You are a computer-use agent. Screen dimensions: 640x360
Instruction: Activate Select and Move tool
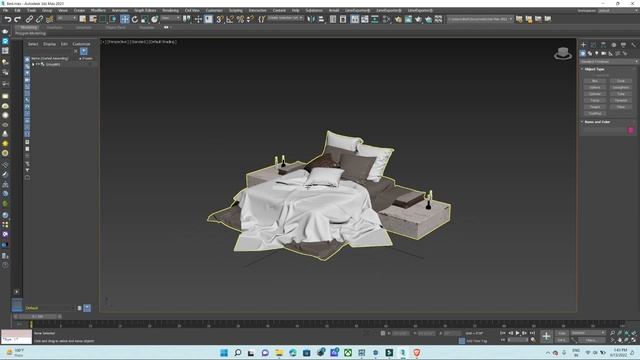click(x=124, y=19)
